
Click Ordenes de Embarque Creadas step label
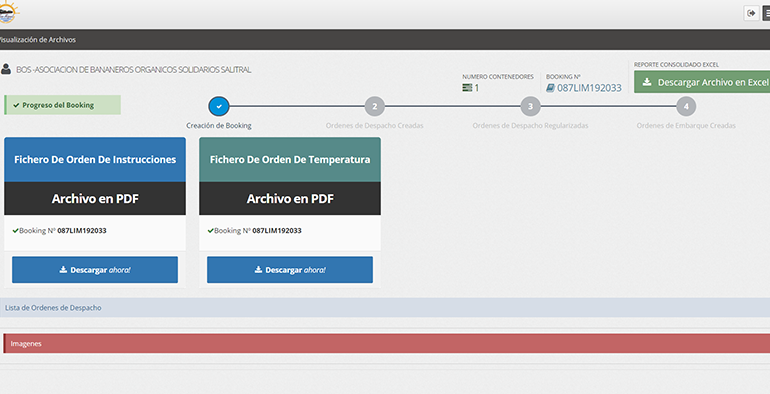686,126
